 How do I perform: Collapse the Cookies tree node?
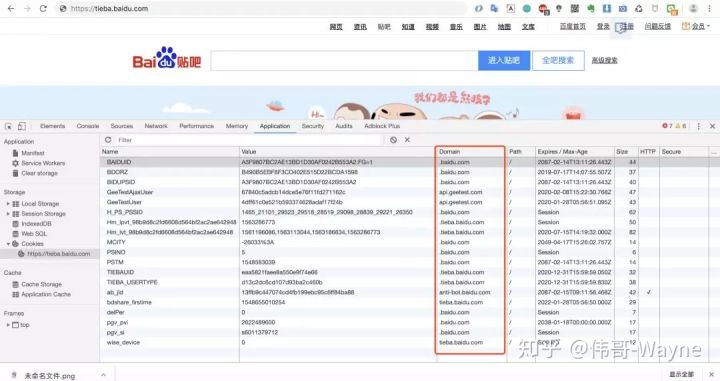click(8, 244)
